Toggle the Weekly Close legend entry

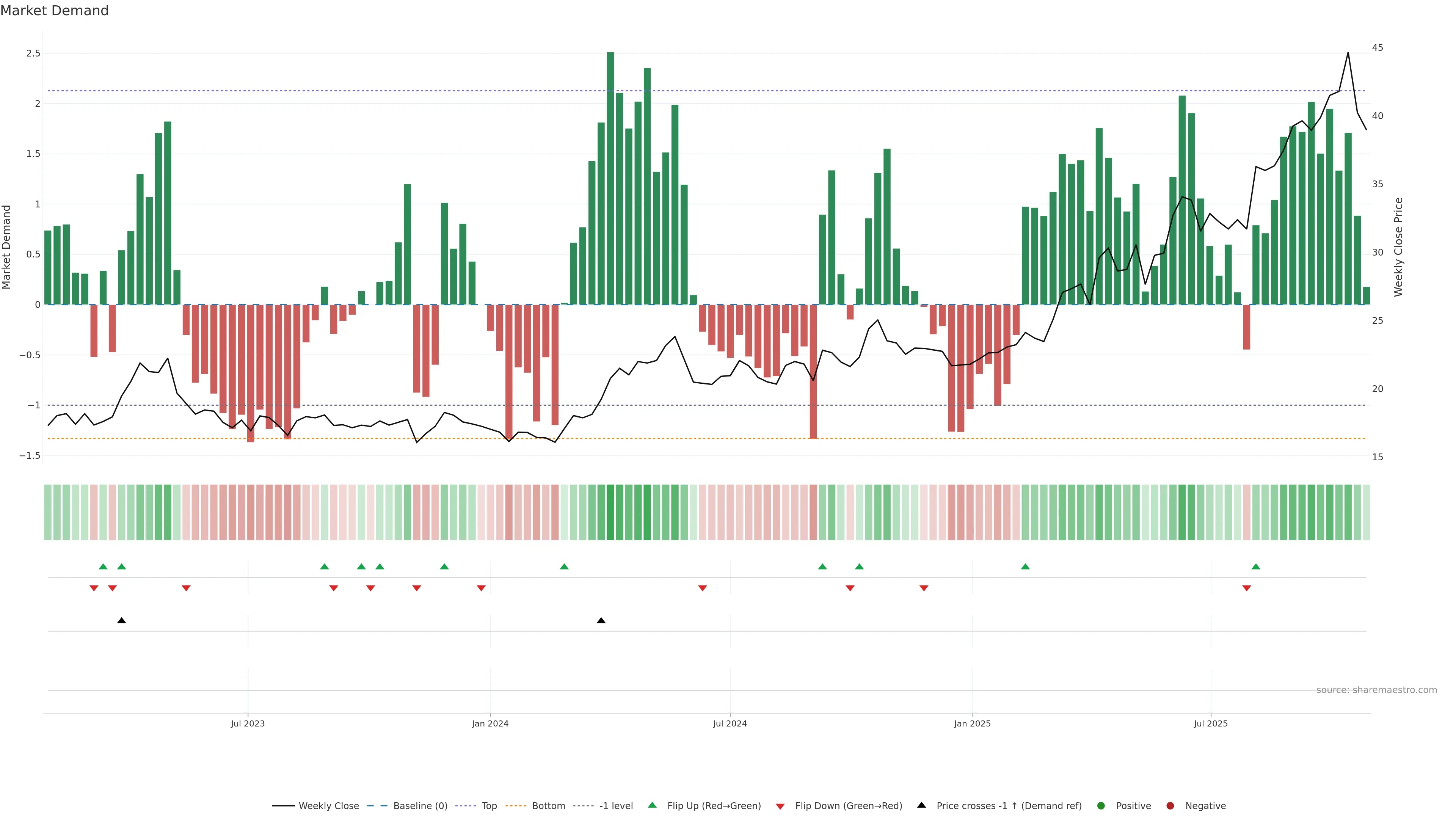click(328, 806)
